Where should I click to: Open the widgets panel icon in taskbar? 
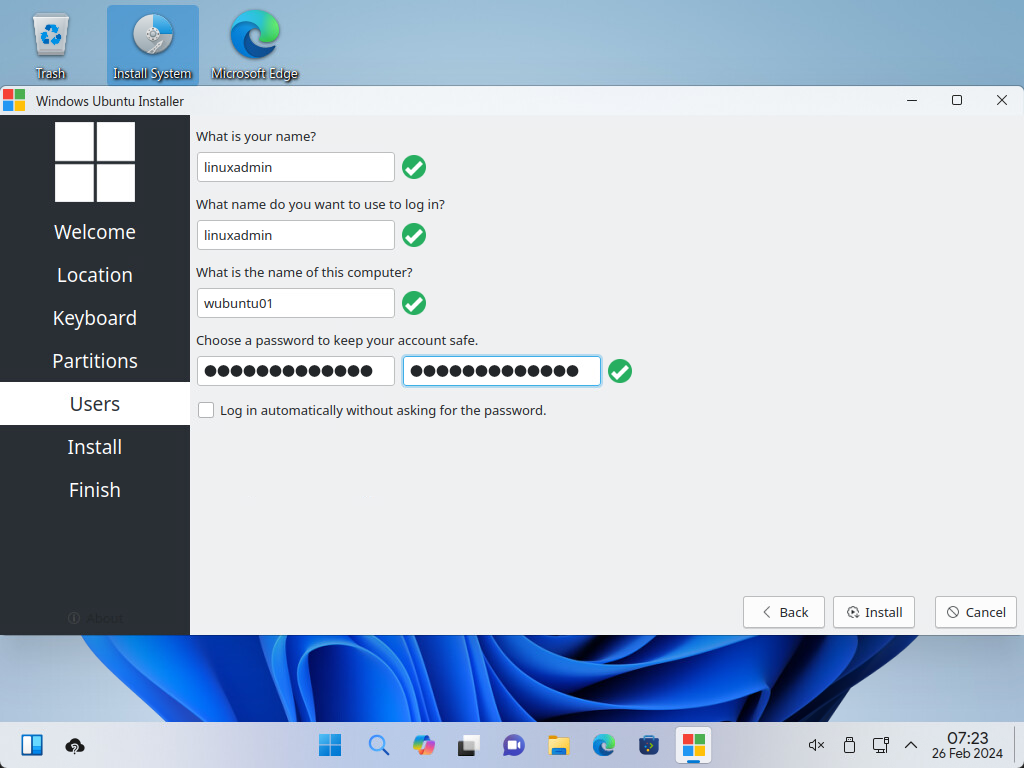coord(32,745)
